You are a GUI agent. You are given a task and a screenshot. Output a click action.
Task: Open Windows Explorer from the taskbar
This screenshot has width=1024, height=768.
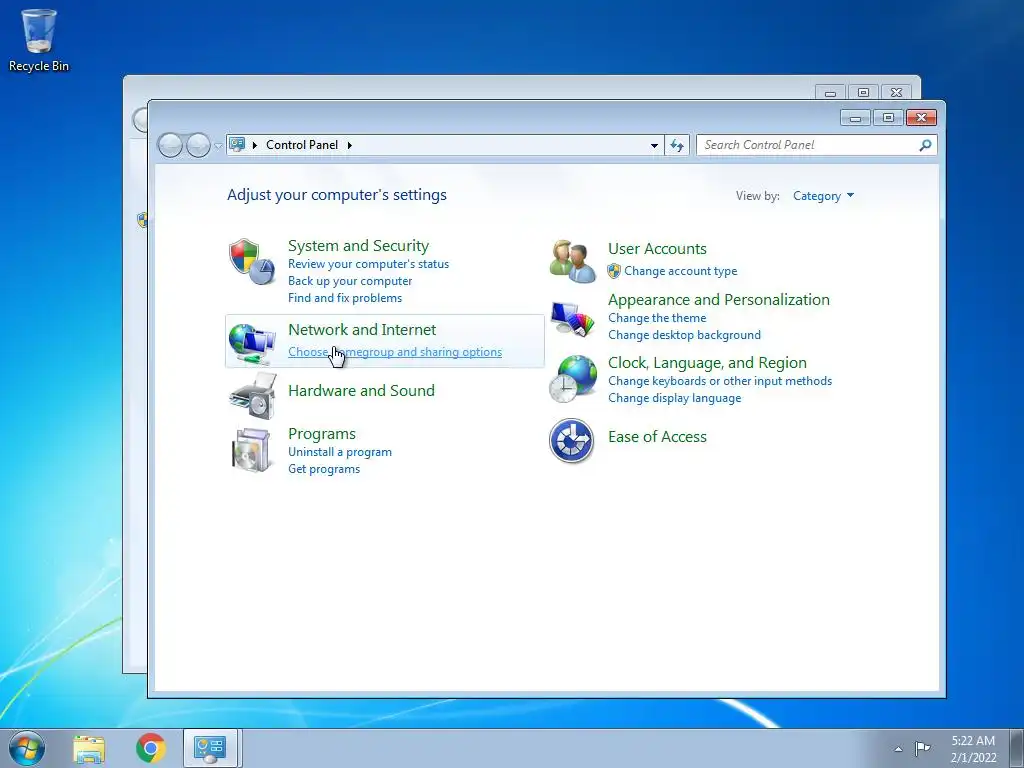click(x=89, y=748)
